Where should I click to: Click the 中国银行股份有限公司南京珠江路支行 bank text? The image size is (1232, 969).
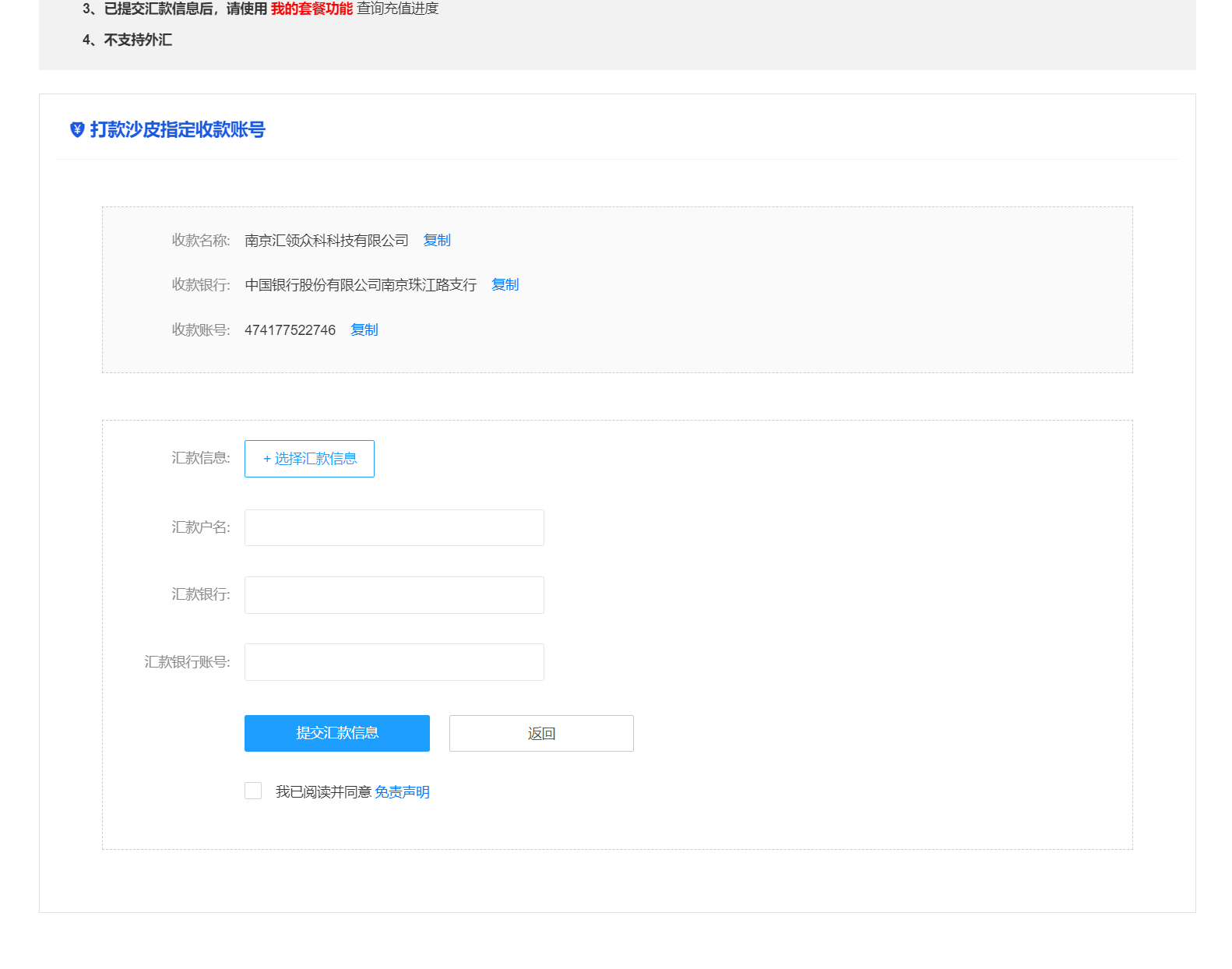[x=361, y=285]
